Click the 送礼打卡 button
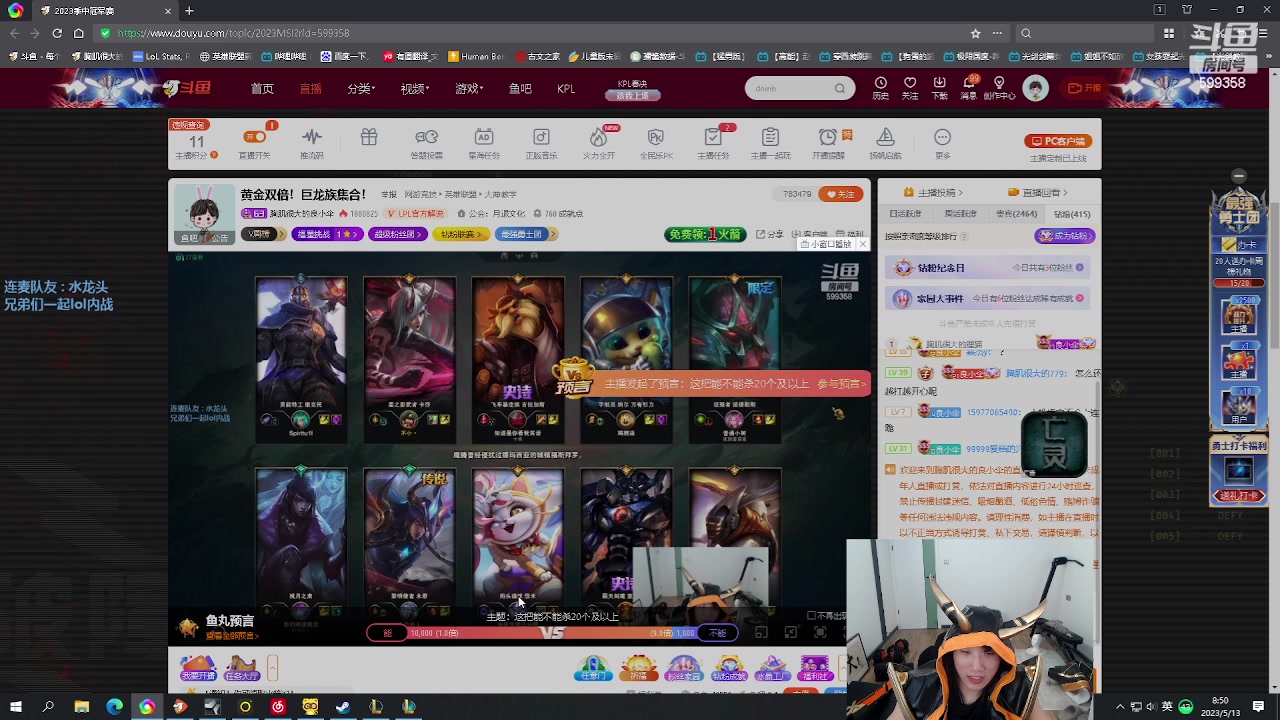This screenshot has height=720, width=1280. (1239, 496)
